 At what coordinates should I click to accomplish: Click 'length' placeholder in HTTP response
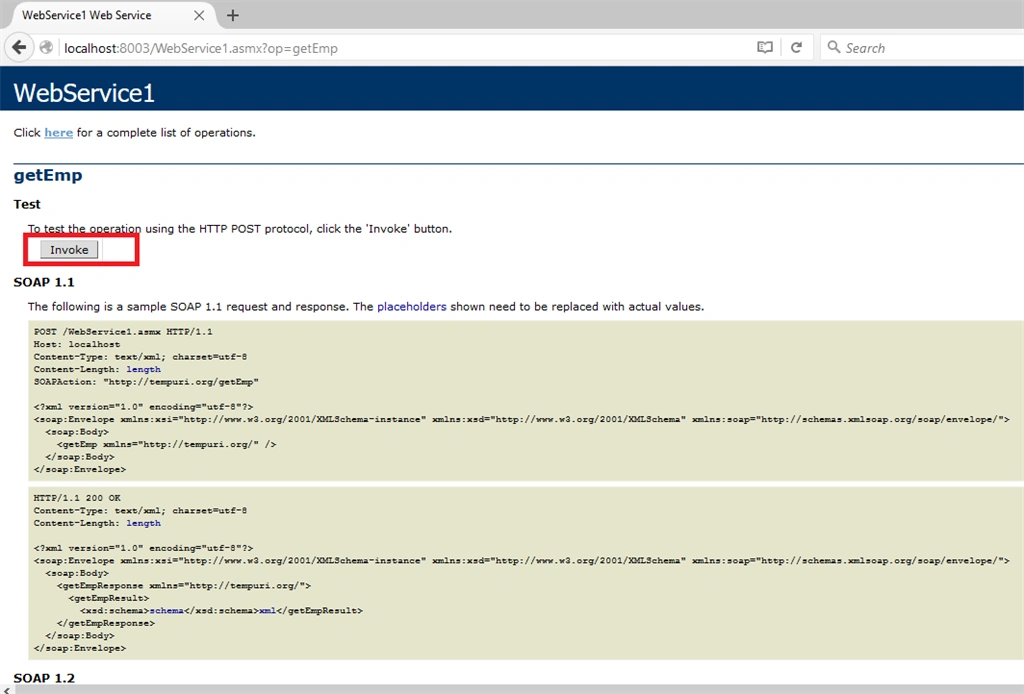click(x=143, y=523)
